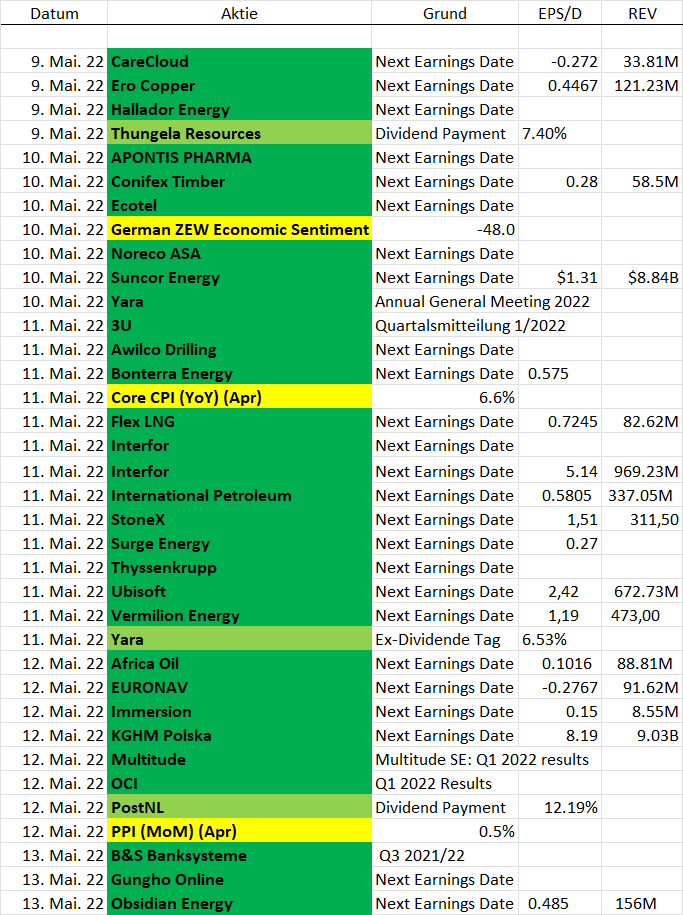
Task: Click the CareCloud cell
Action: click(x=239, y=61)
